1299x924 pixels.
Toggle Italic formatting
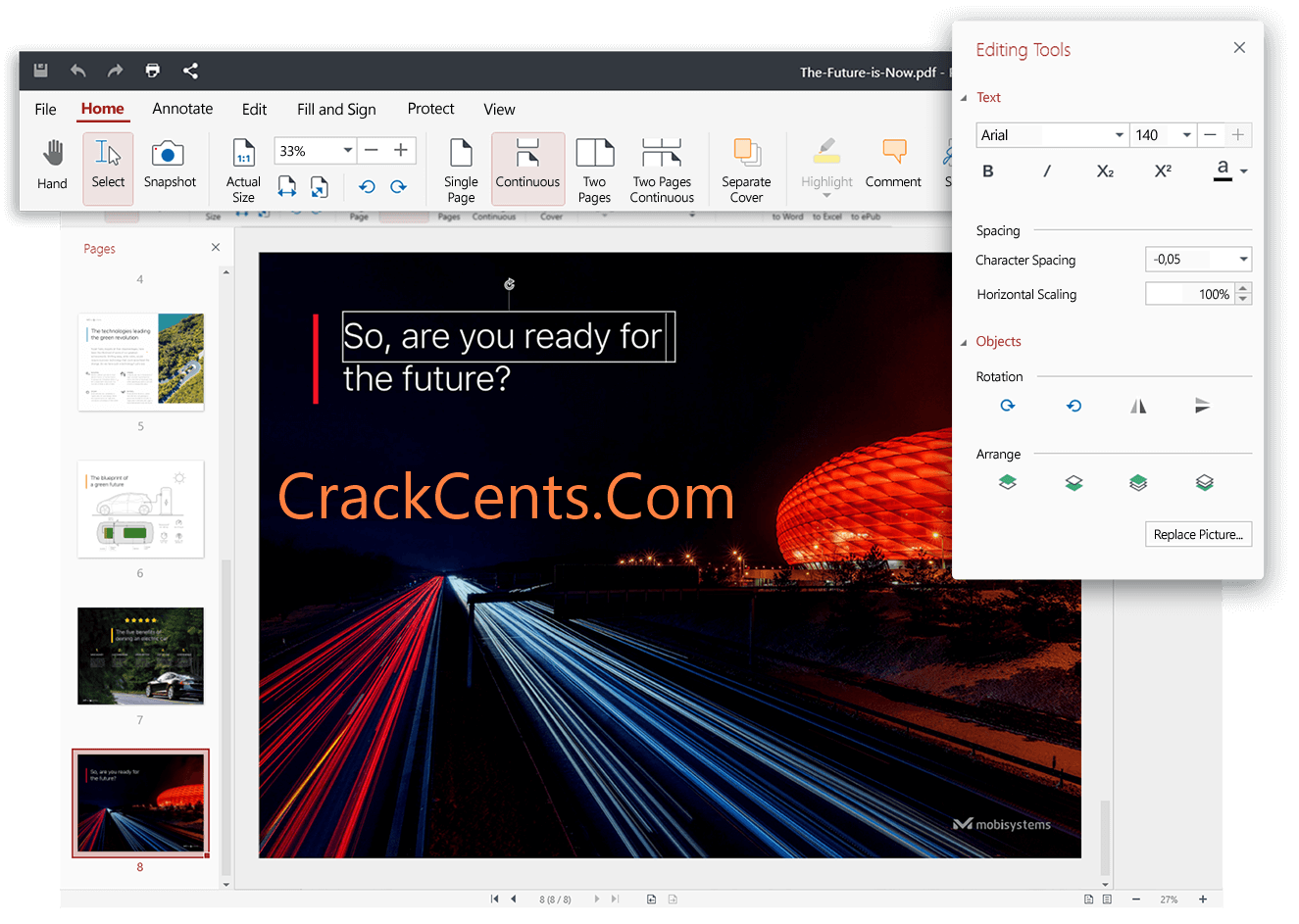pos(1047,171)
